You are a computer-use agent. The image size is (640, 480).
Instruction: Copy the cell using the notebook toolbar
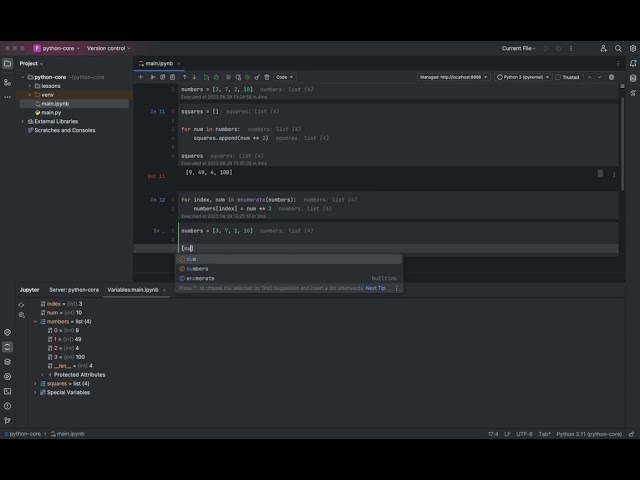coord(162,77)
